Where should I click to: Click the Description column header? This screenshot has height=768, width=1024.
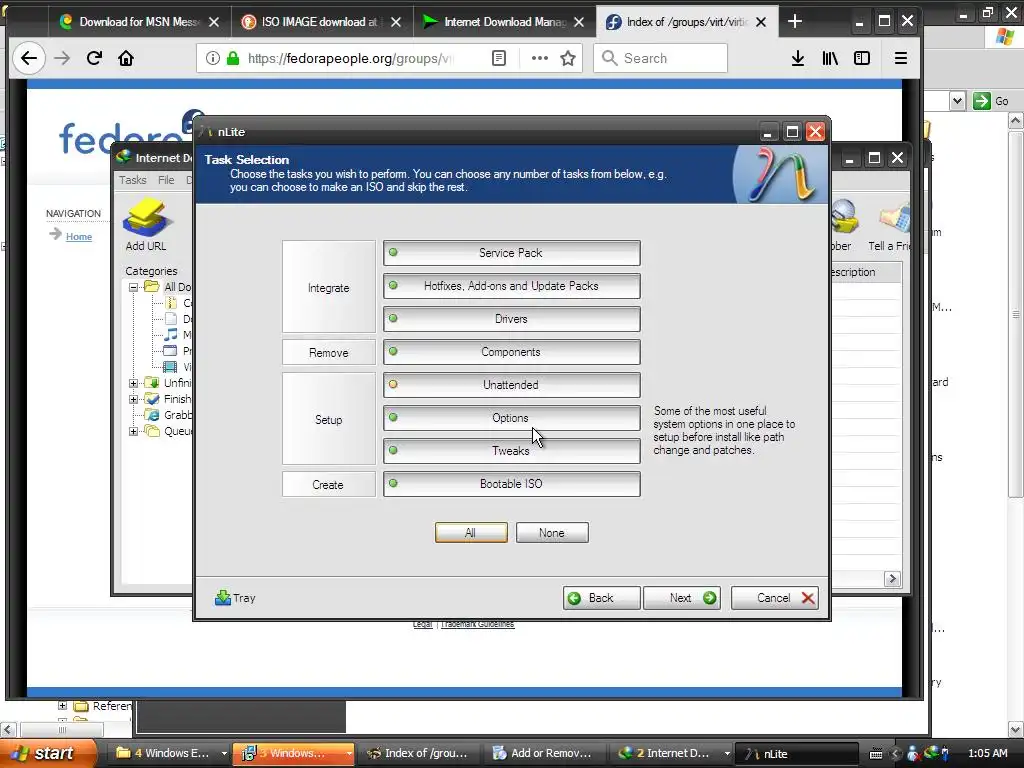point(865,272)
